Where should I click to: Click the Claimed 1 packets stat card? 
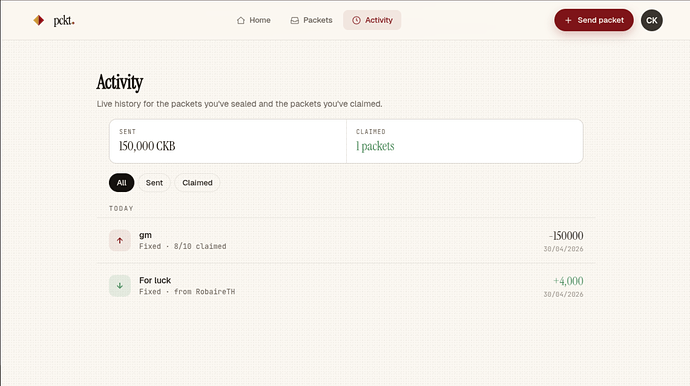point(465,141)
